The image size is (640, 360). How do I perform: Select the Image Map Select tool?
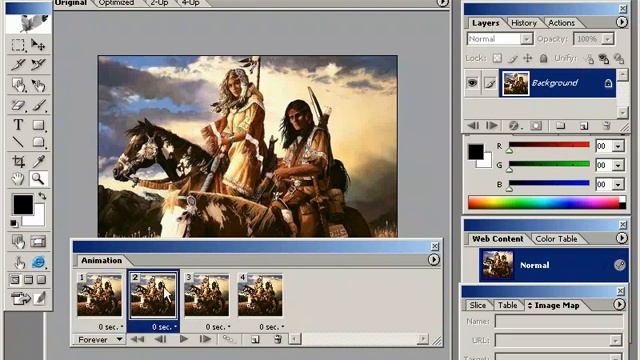[38, 85]
